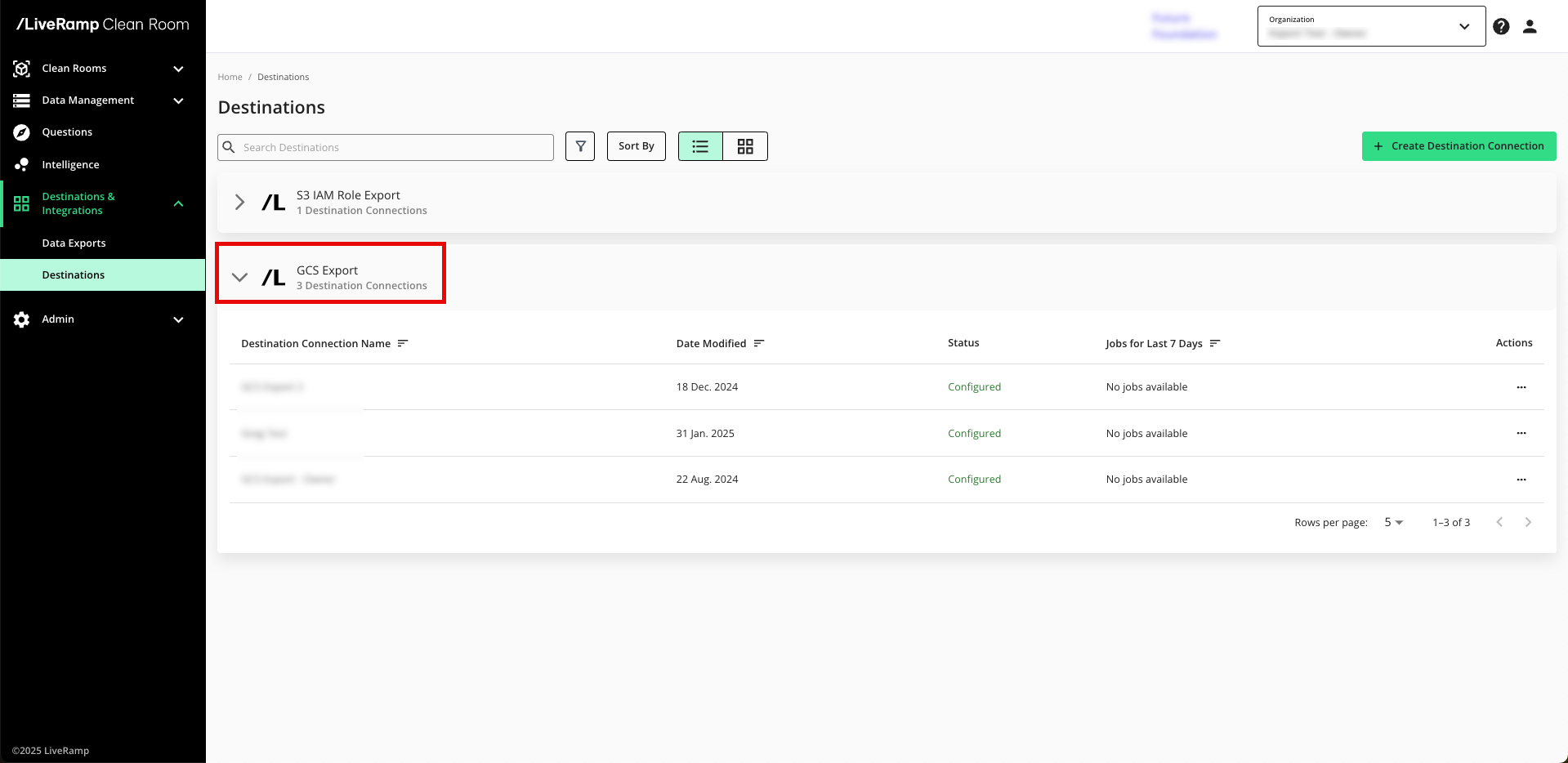Click sort icon next to Date Modified
The height and width of the screenshot is (763, 1568).
tap(759, 343)
